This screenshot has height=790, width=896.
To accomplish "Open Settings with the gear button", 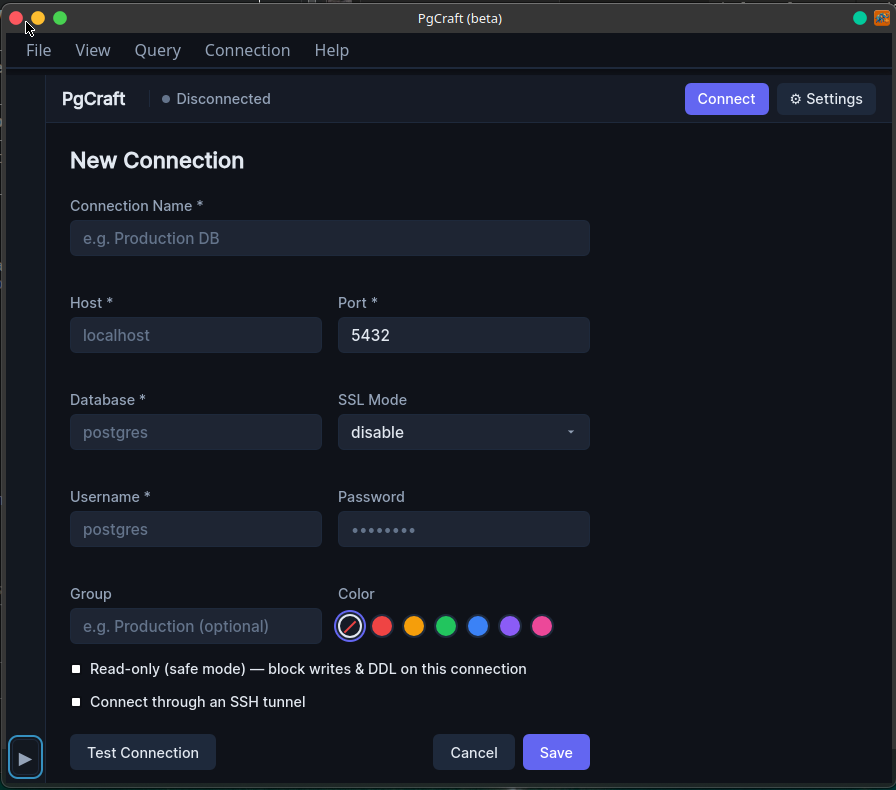I will pyautogui.click(x=826, y=99).
